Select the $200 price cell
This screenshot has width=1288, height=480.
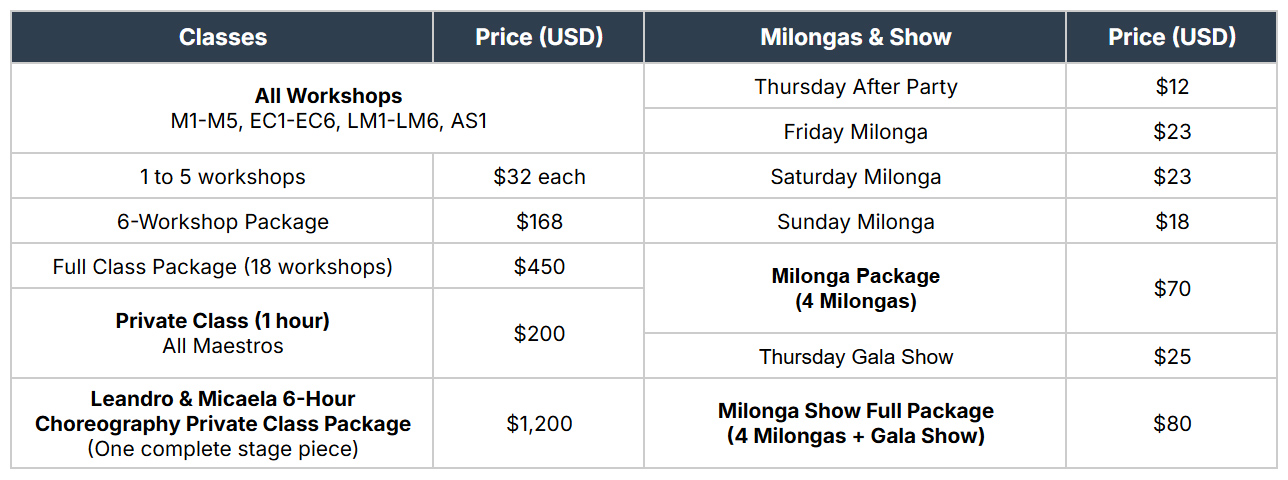click(x=539, y=333)
